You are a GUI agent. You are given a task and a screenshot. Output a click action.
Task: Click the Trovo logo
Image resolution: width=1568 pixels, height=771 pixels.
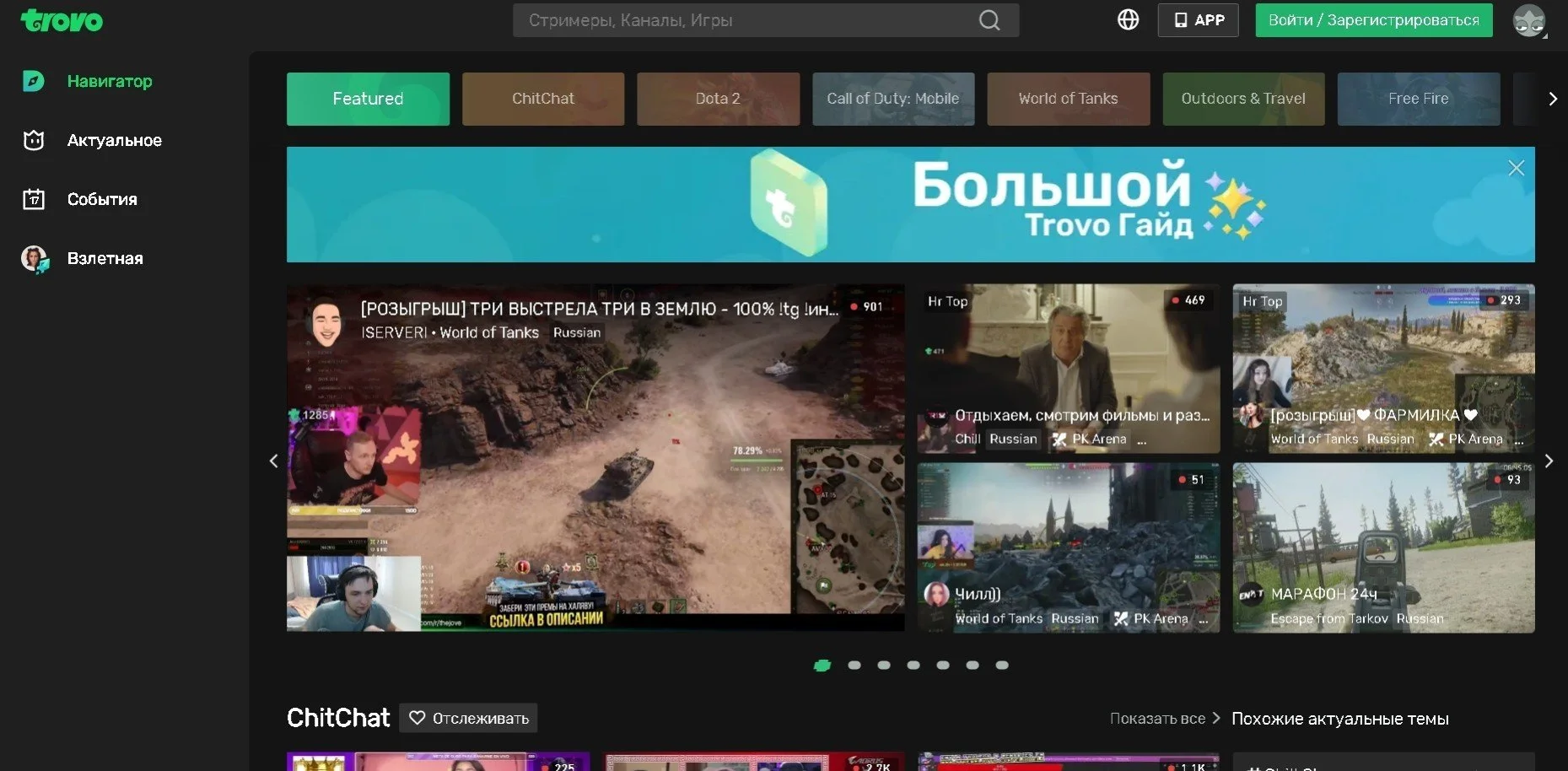tap(62, 20)
